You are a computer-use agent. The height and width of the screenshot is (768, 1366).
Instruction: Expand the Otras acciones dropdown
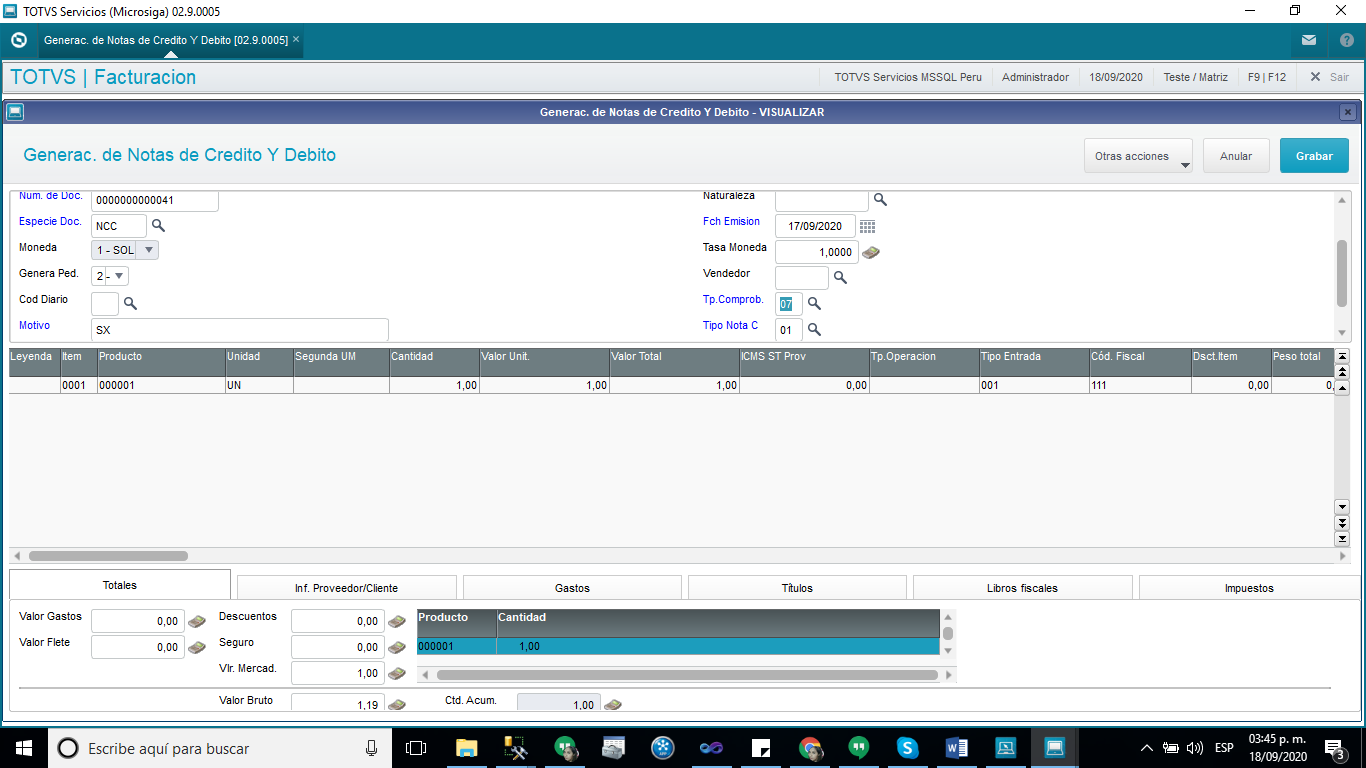pos(1138,156)
